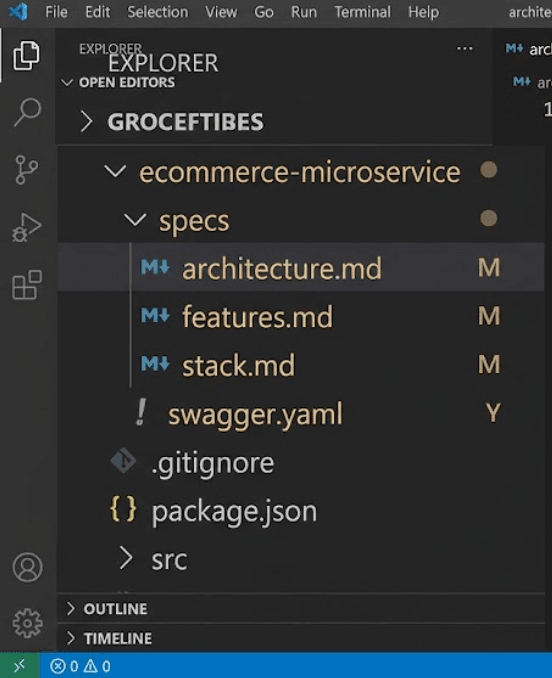Open the Explorer view in activity bar
This screenshot has height=678, width=552.
26,55
